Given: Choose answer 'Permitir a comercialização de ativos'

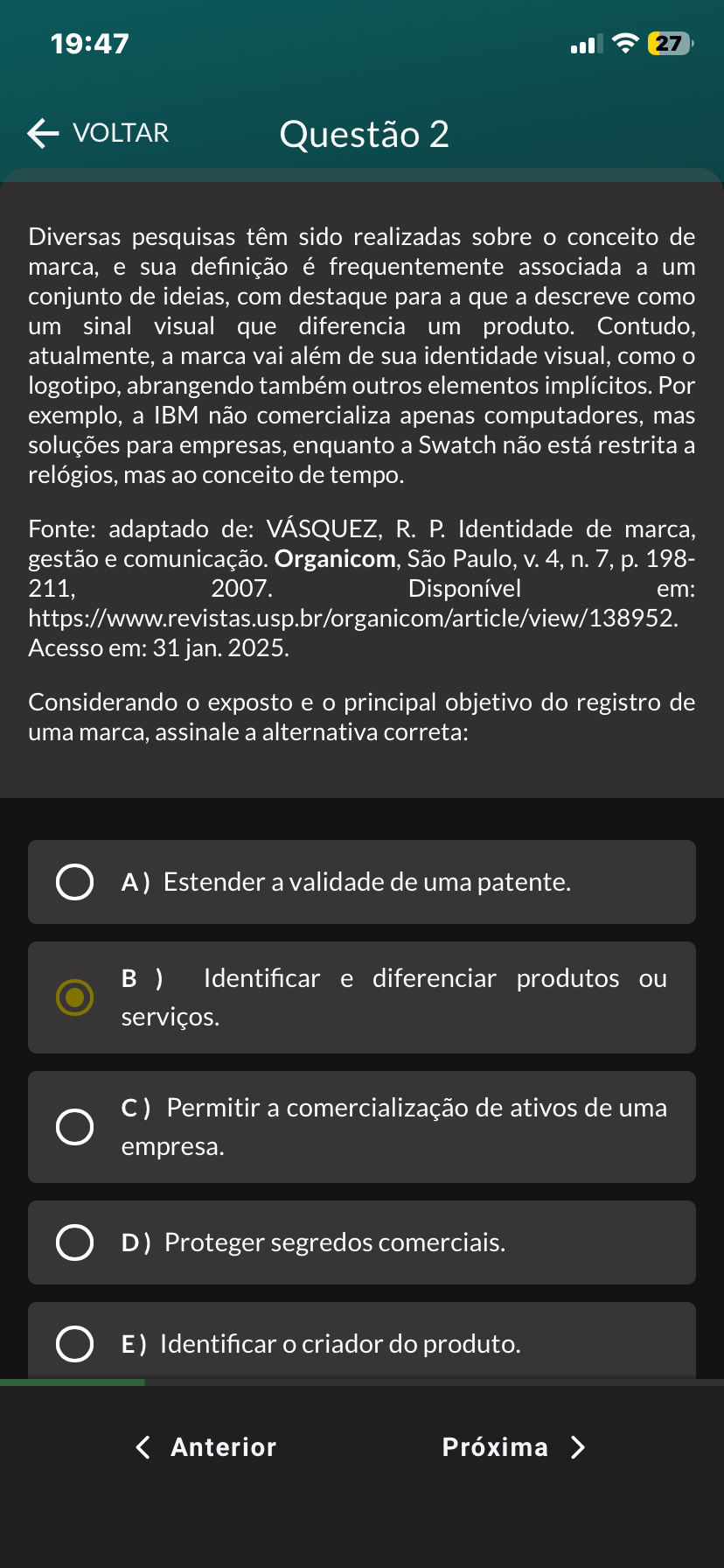Looking at the screenshot, I should (x=393, y=1126).
